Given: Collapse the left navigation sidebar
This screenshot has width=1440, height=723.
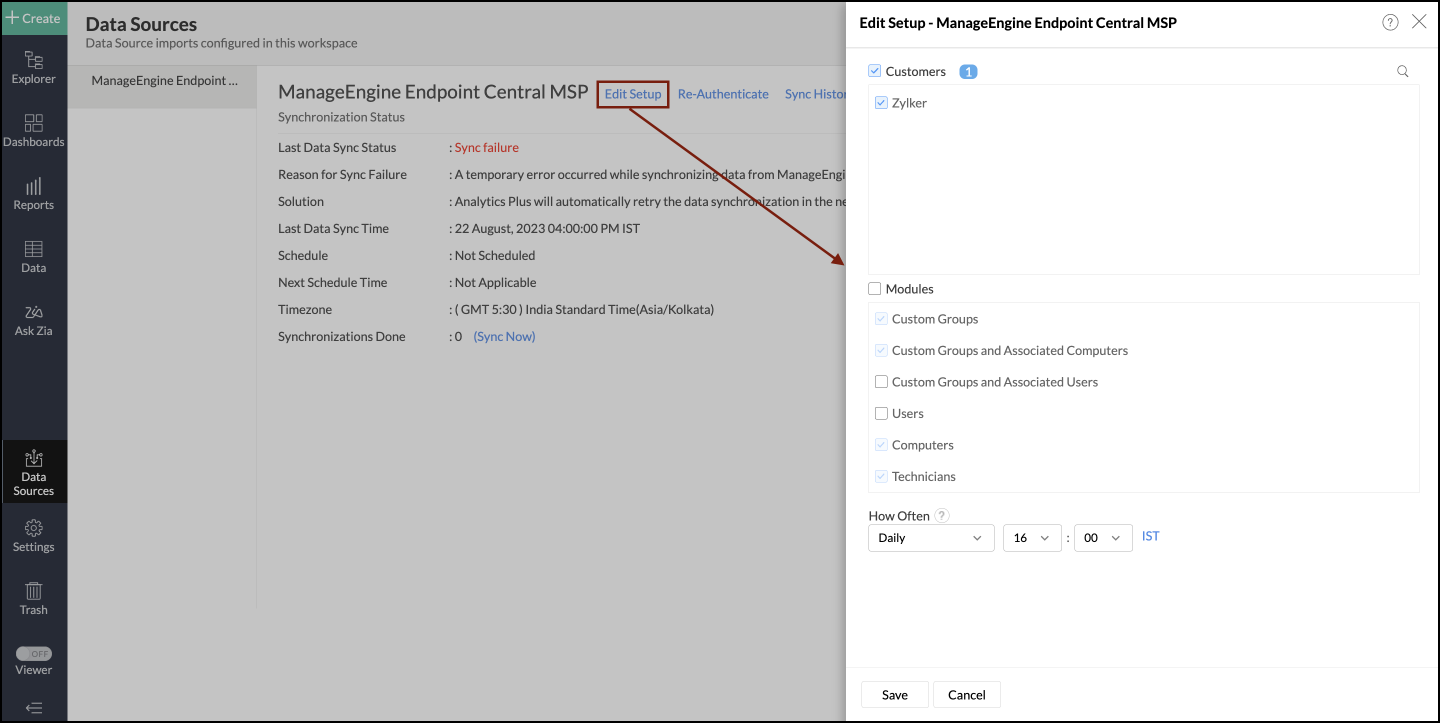Looking at the screenshot, I should (x=34, y=708).
